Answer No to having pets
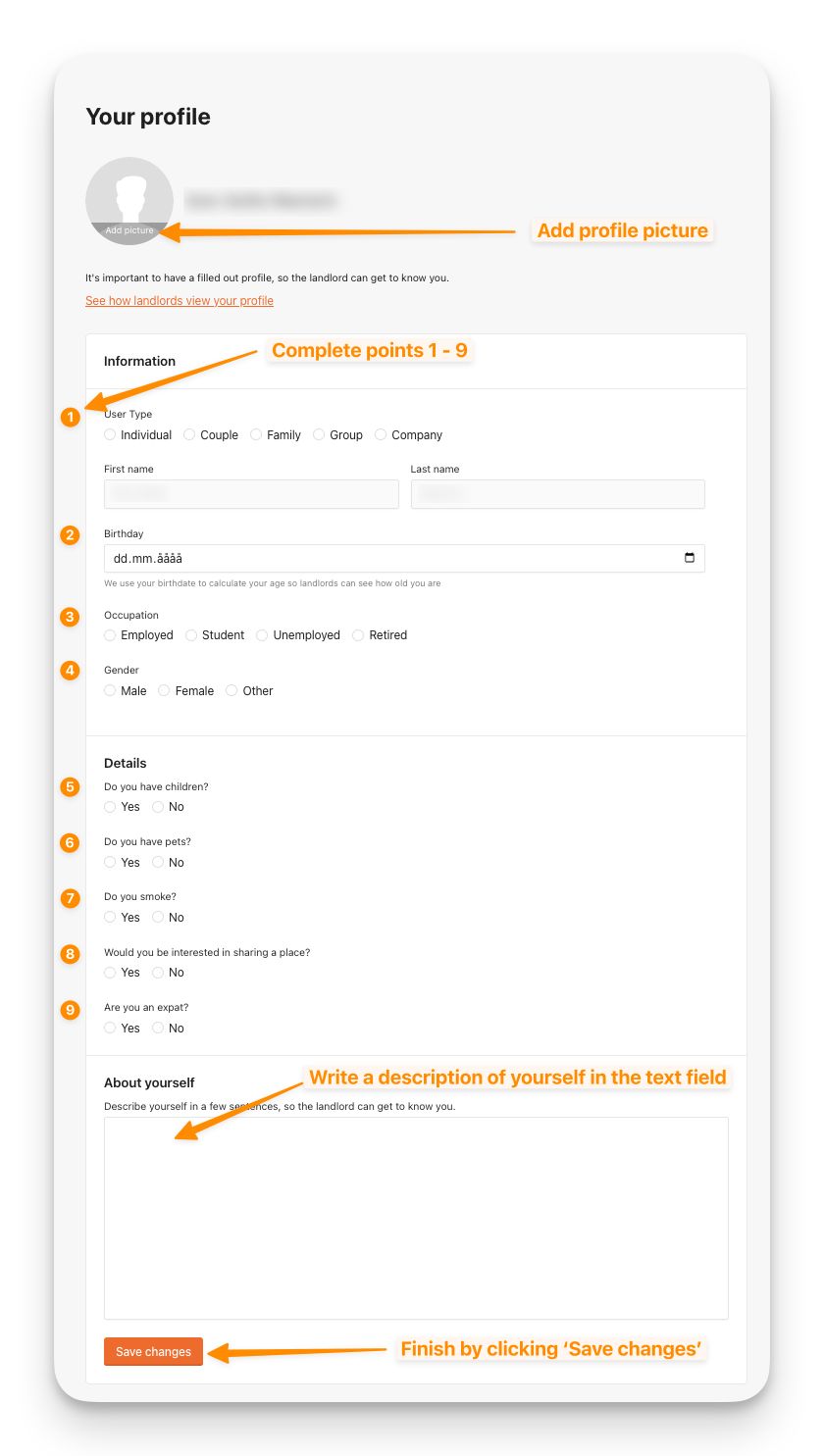Image resolution: width=824 pixels, height=1456 pixels. point(159,863)
